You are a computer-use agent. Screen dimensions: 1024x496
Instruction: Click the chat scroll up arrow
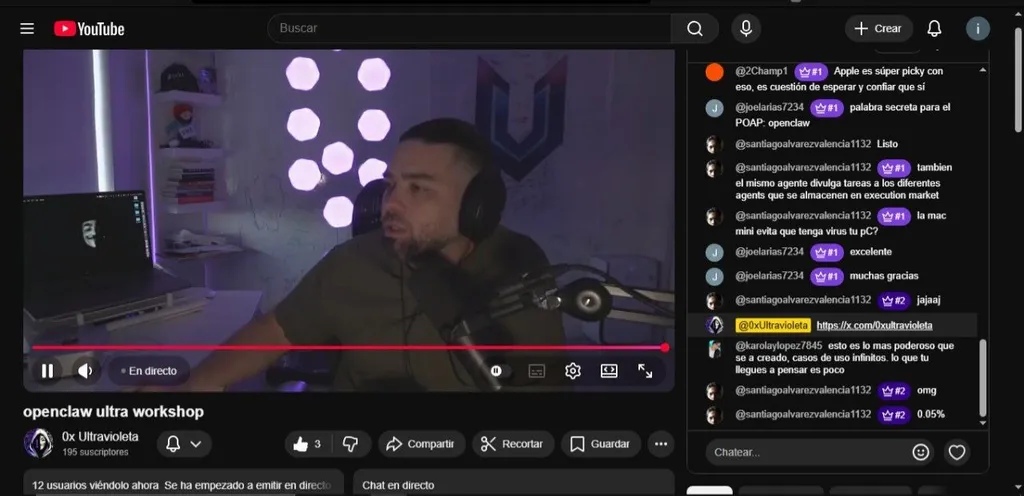pyautogui.click(x=984, y=69)
